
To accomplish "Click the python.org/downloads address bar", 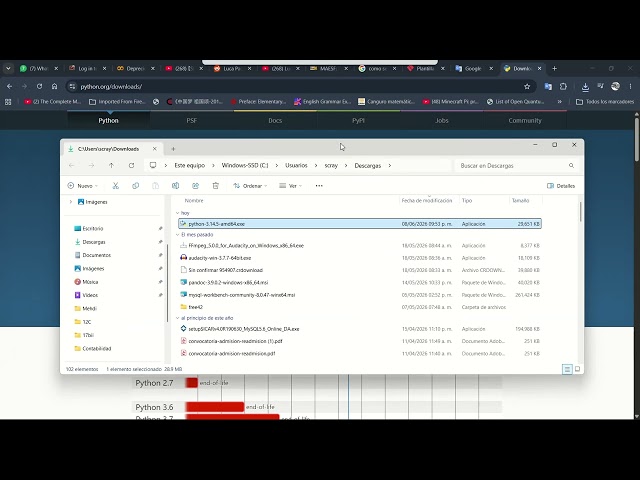I will pos(296,86).
